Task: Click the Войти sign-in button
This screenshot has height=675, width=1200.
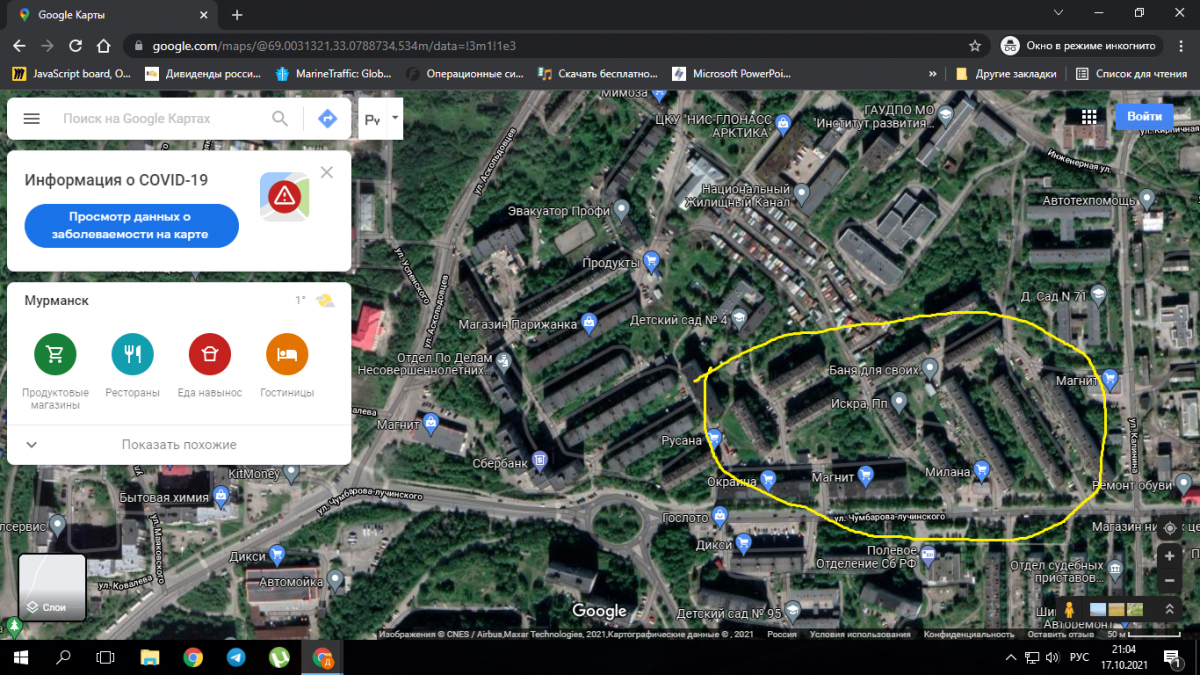Action: pos(1144,117)
